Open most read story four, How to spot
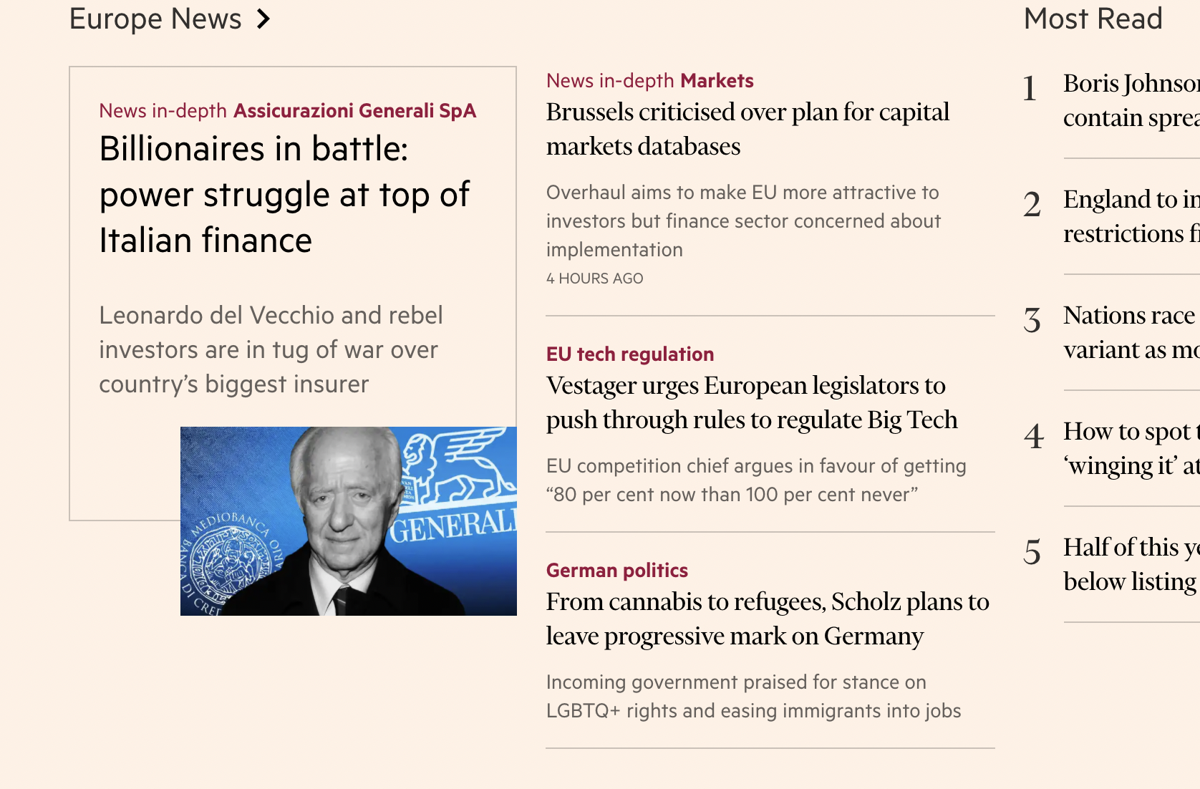Image resolution: width=1200 pixels, height=789 pixels. pyautogui.click(x=1131, y=448)
